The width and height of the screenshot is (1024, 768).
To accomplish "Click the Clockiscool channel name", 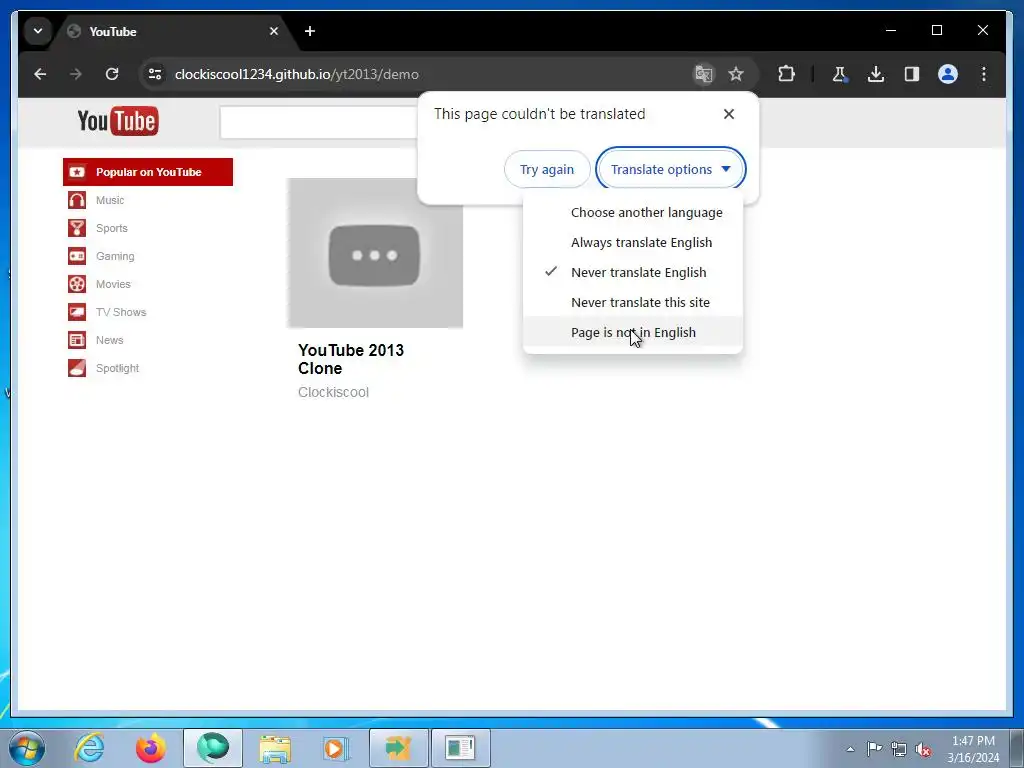I will point(333,392).
